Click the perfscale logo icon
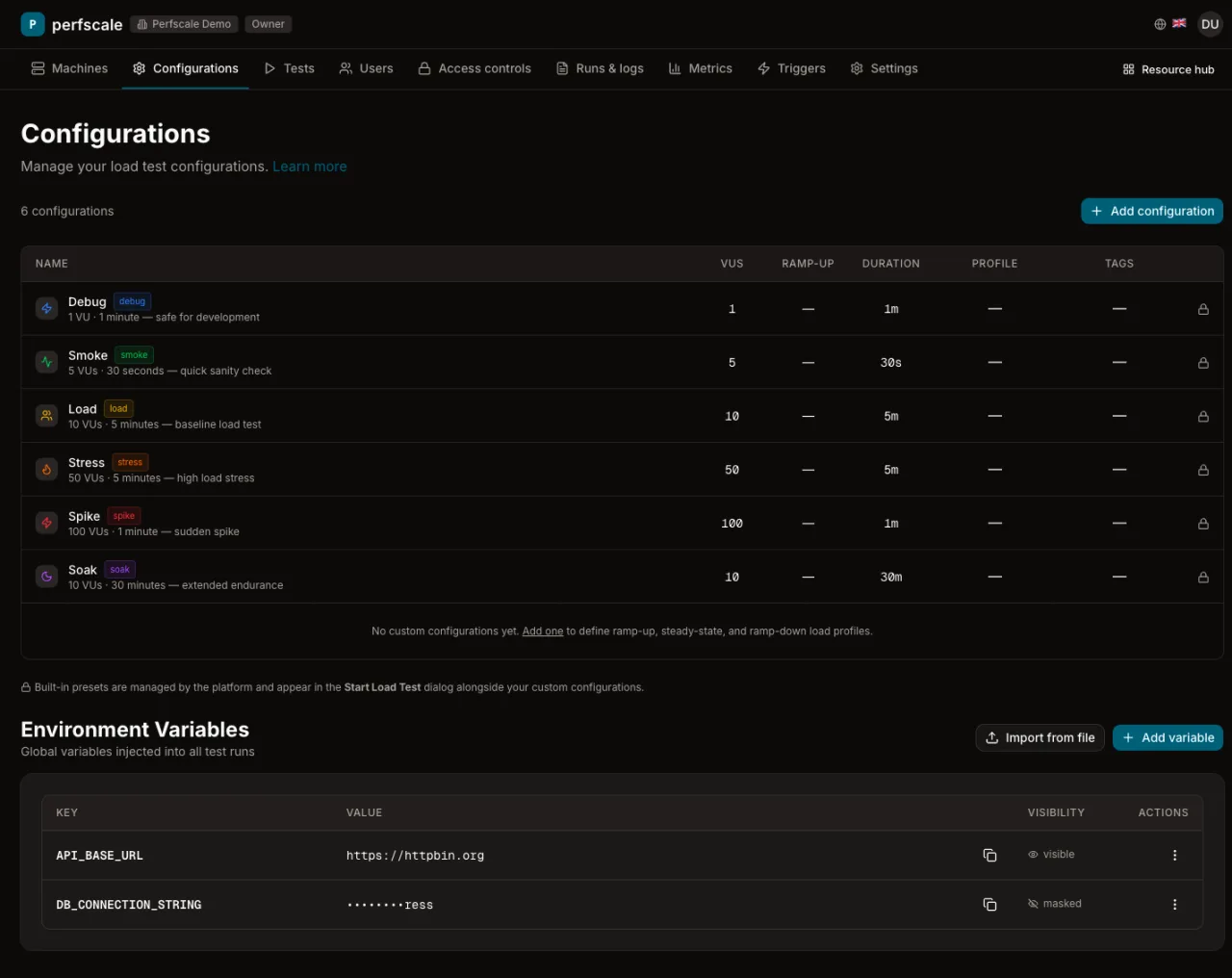 (x=33, y=24)
